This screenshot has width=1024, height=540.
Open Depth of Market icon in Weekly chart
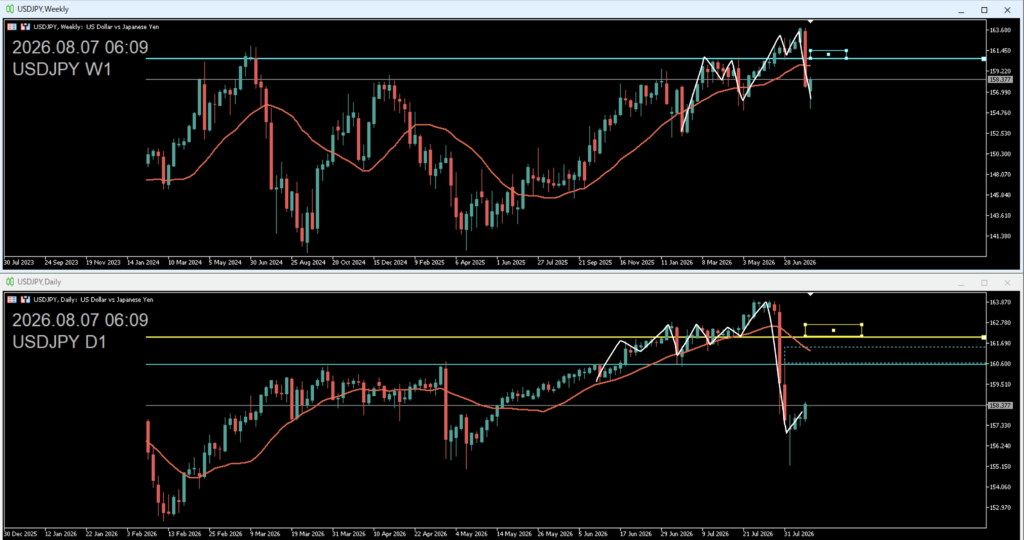pyautogui.click(x=25, y=27)
